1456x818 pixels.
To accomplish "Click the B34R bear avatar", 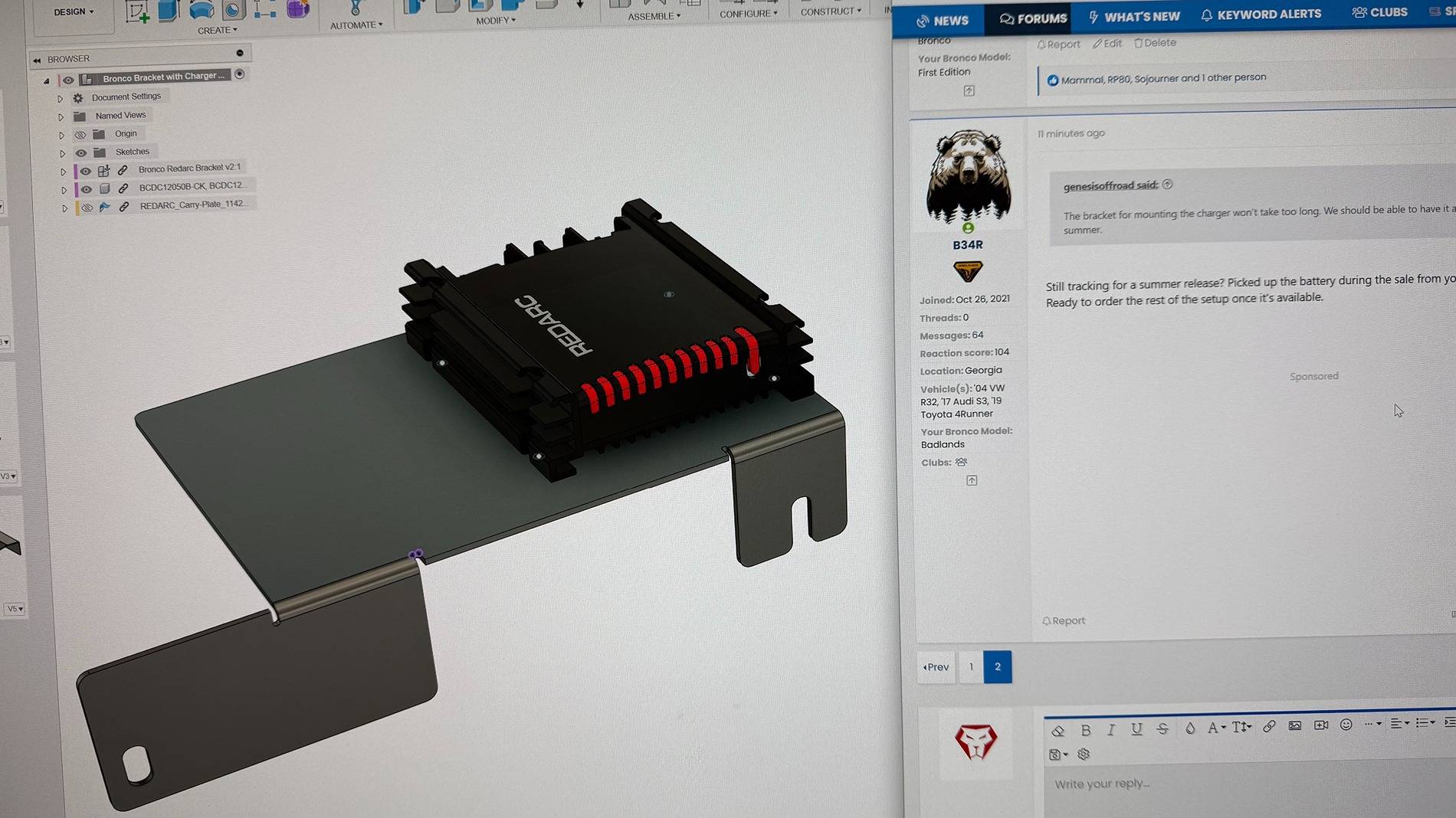I will pyautogui.click(x=968, y=175).
